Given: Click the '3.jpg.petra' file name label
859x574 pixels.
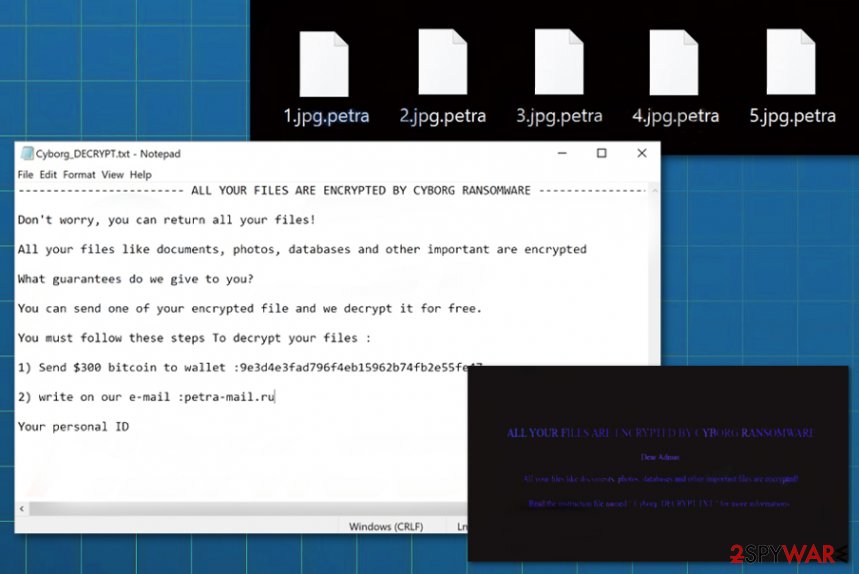Looking at the screenshot, I should [x=559, y=116].
